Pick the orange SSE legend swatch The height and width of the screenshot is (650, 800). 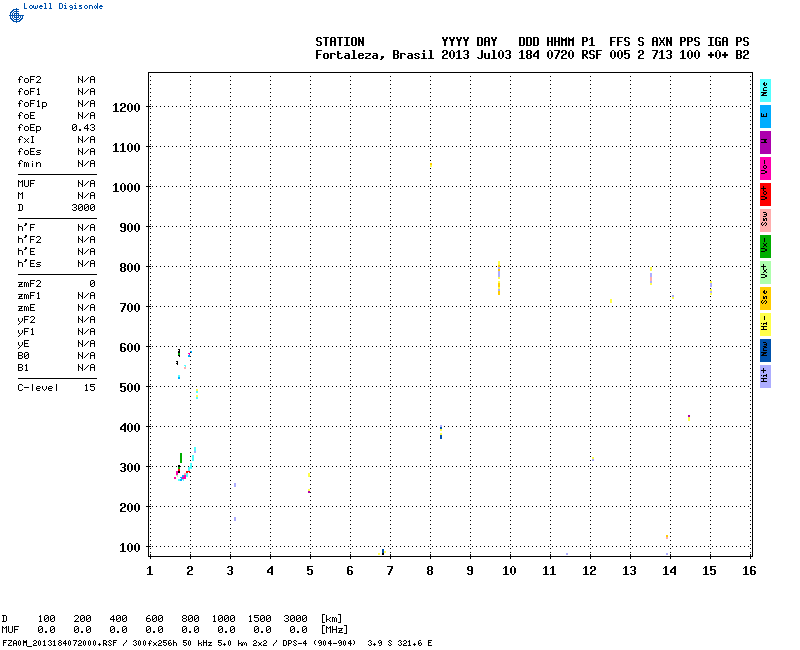click(765, 298)
